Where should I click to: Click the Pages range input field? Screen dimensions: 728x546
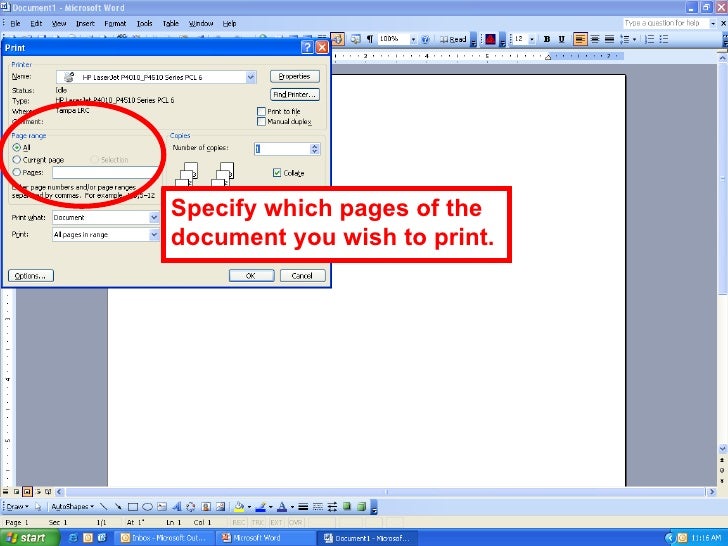[x=105, y=172]
